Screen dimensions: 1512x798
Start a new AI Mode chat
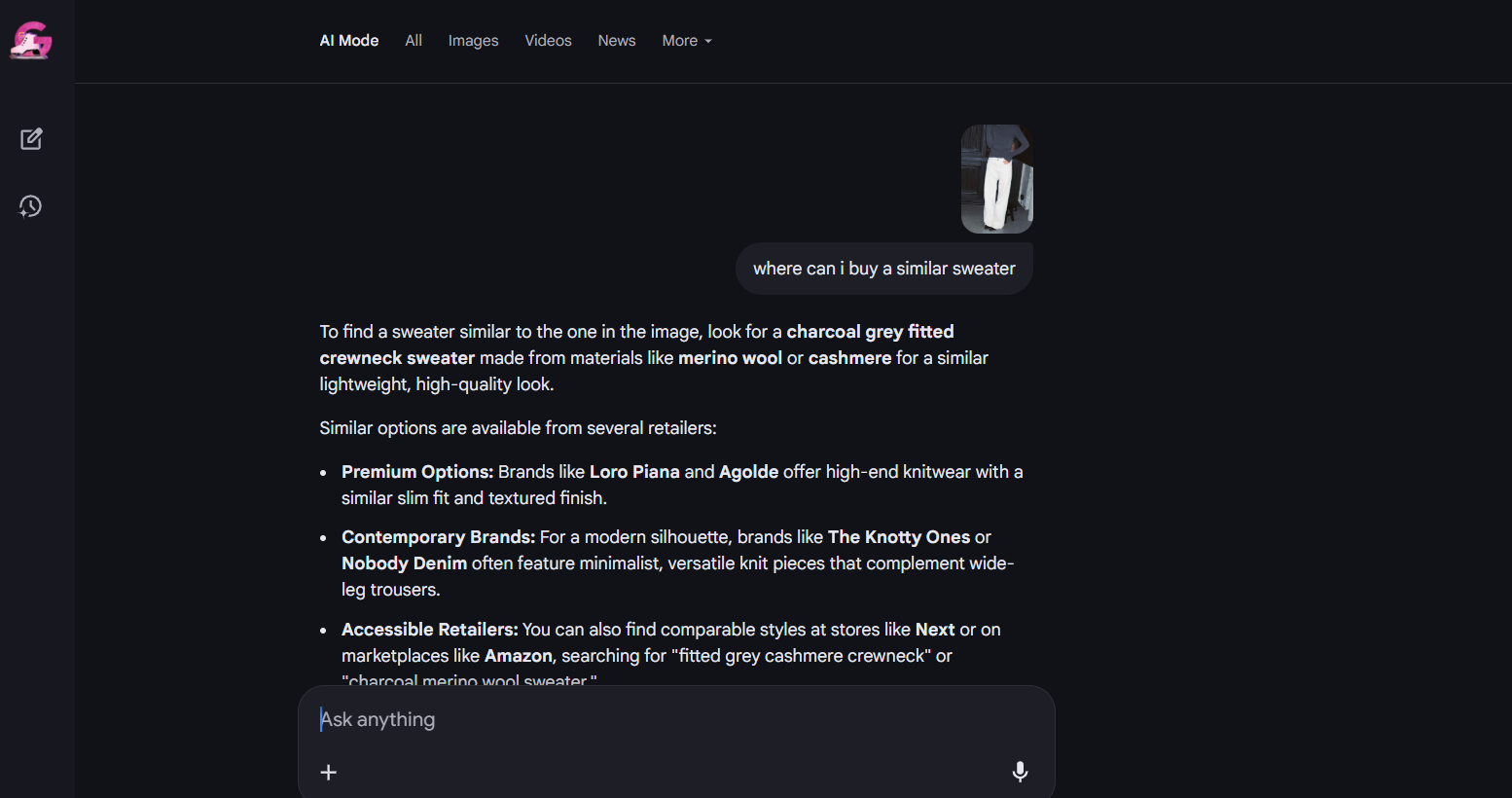click(31, 139)
